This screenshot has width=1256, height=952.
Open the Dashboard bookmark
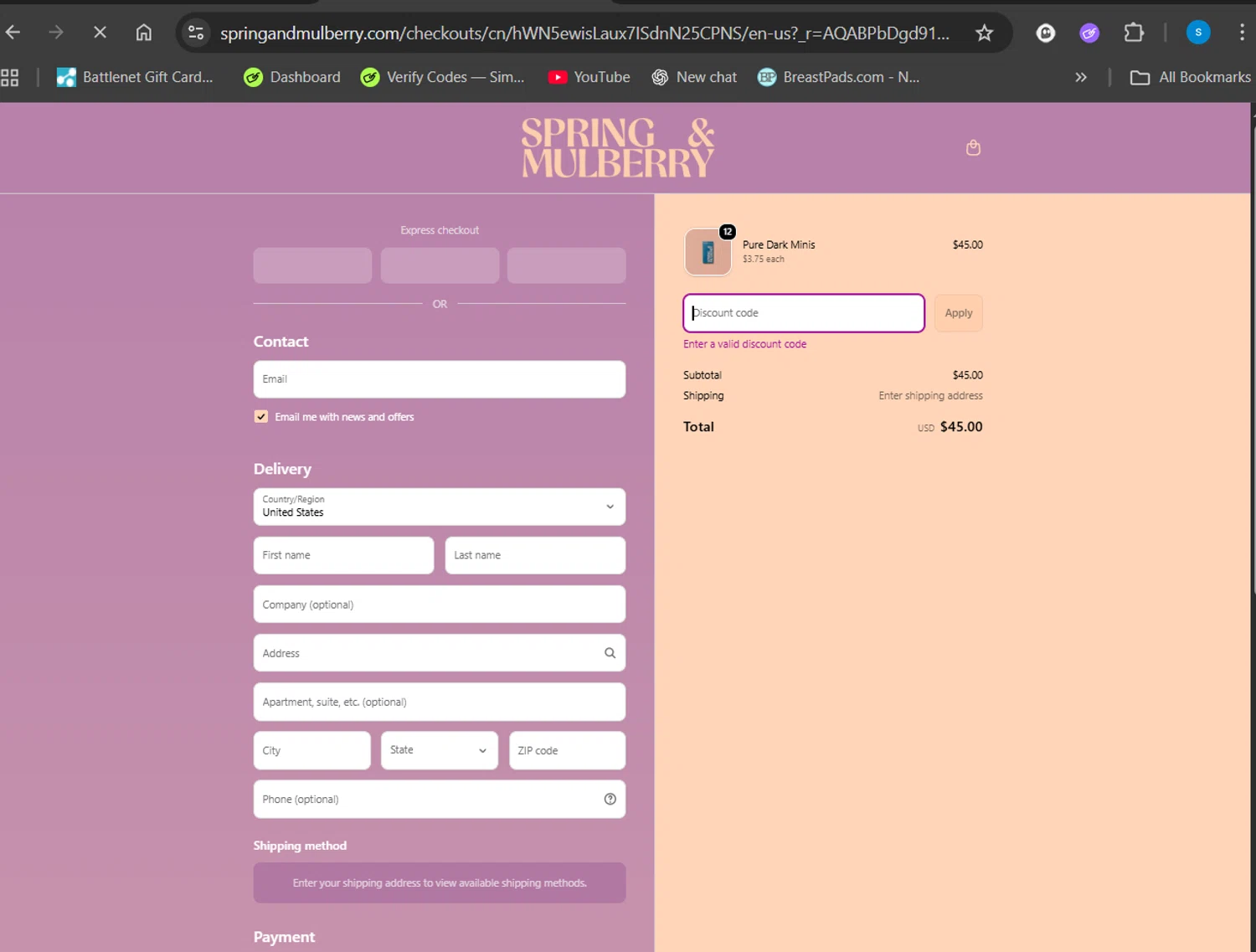[292, 77]
